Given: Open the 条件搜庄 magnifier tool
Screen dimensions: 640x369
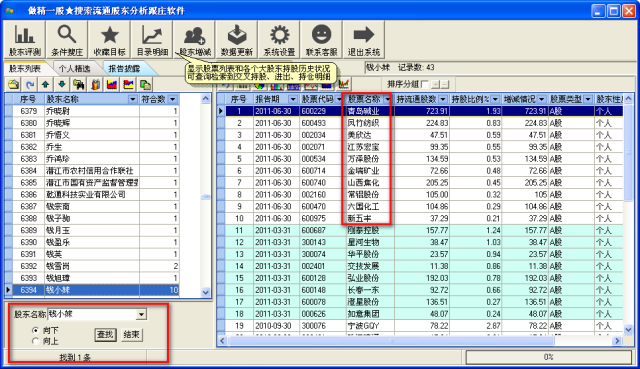Looking at the screenshot, I should (x=67, y=40).
